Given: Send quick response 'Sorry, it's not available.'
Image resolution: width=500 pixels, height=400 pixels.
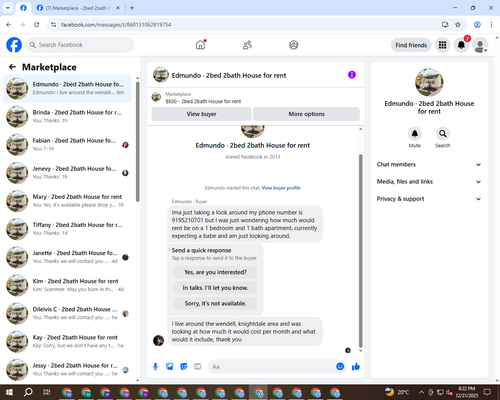Looking at the screenshot, I should coord(215,304).
